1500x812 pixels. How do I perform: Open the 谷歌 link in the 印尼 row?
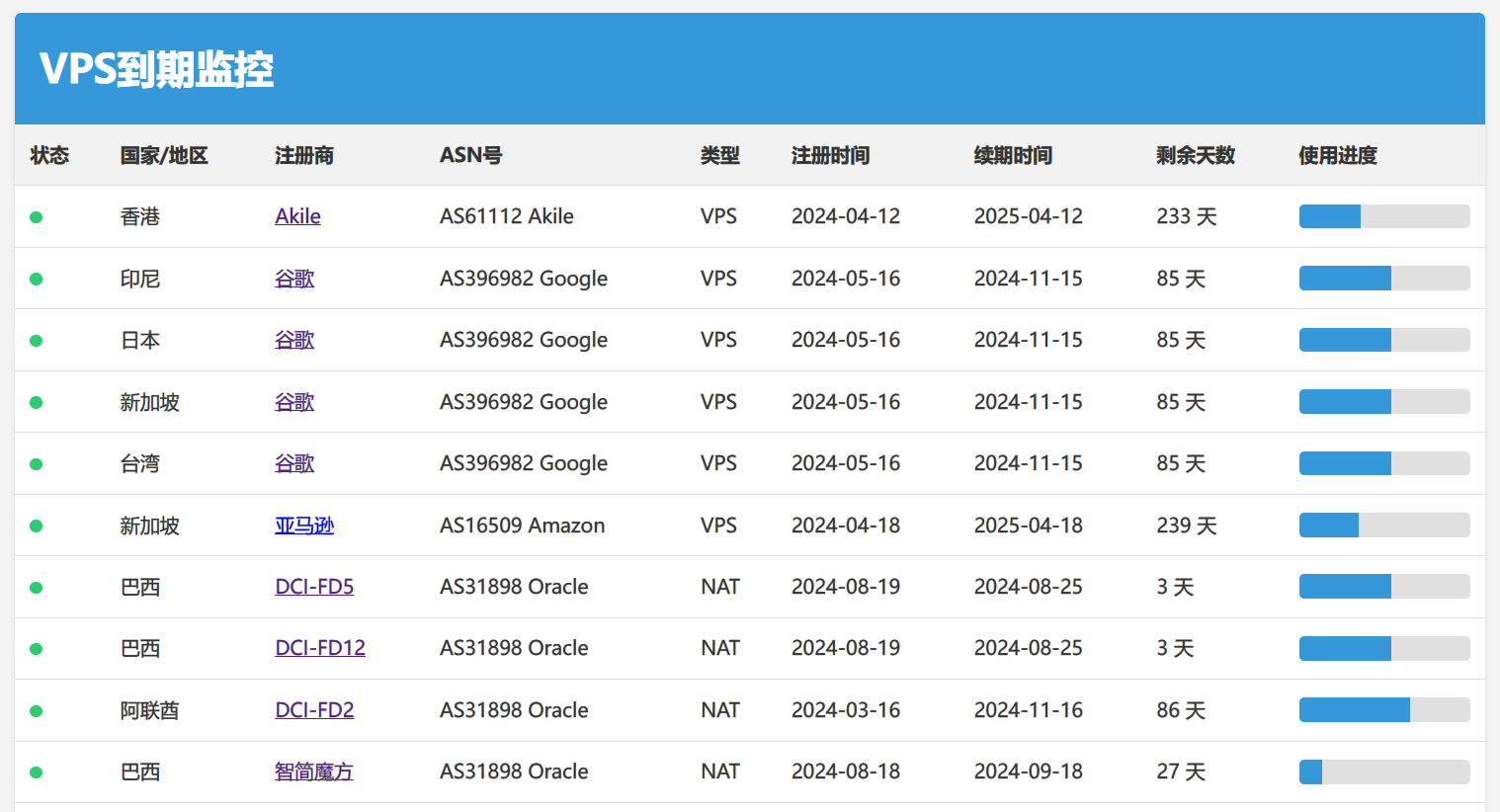294,279
